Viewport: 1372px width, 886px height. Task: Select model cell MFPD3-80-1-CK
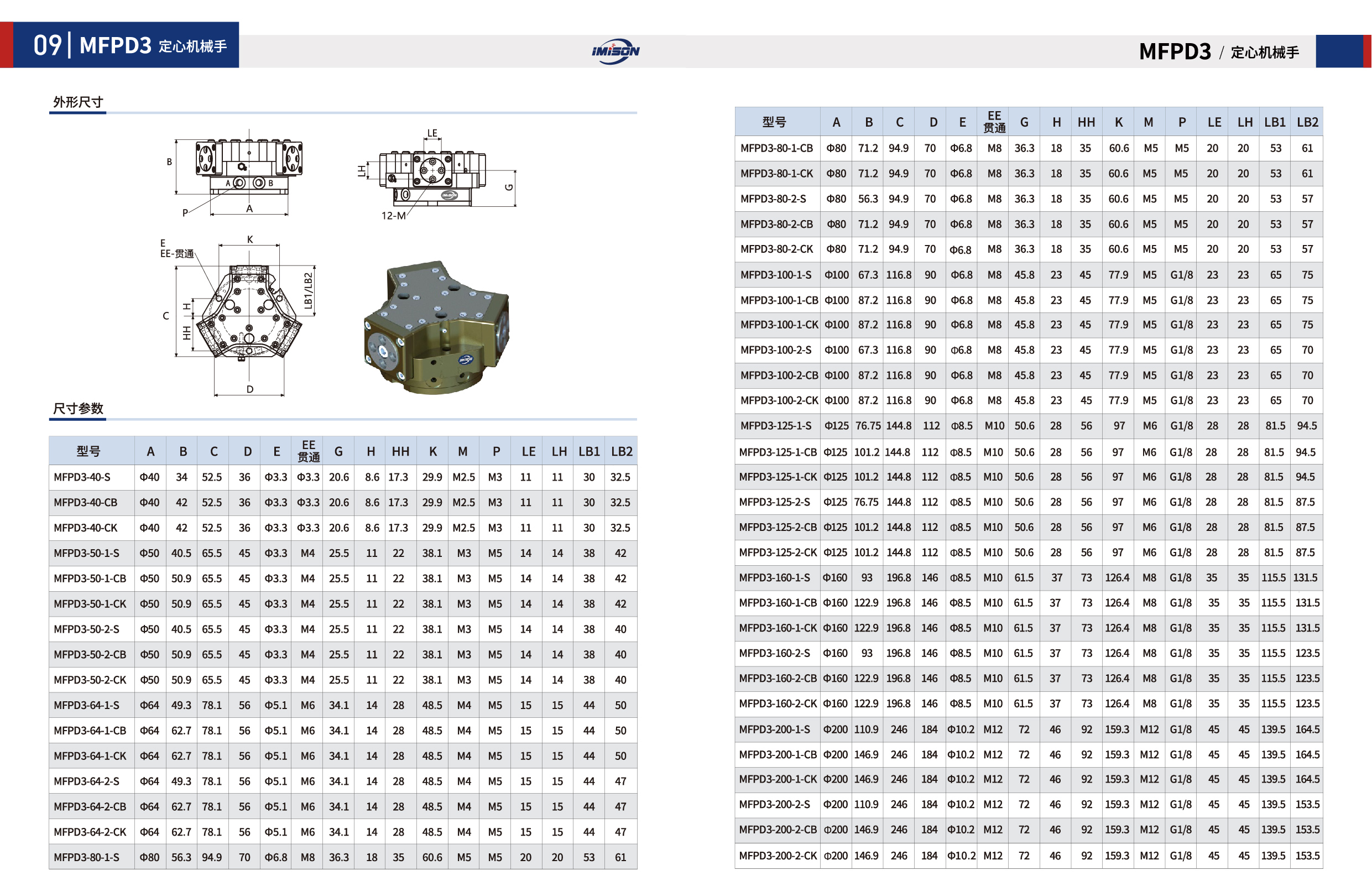[778, 173]
